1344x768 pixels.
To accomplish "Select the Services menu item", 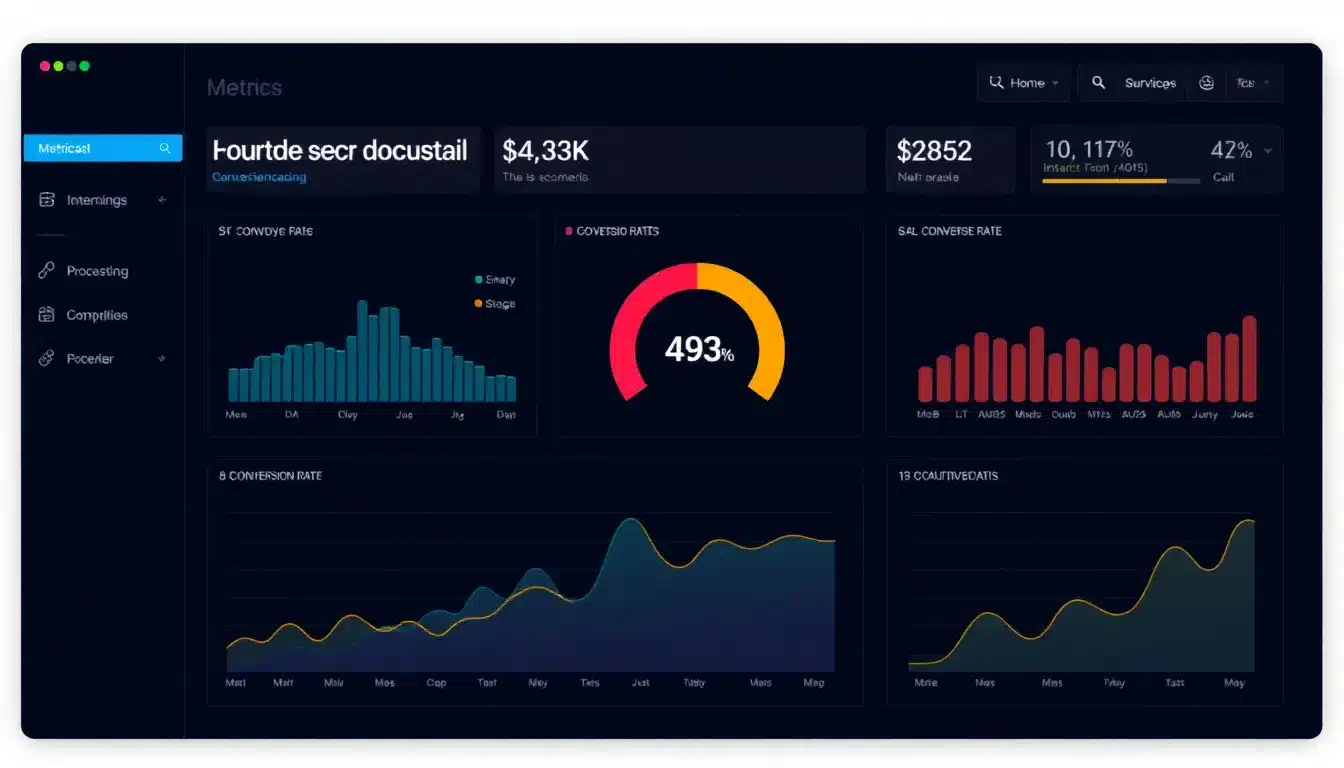I will (x=1149, y=83).
